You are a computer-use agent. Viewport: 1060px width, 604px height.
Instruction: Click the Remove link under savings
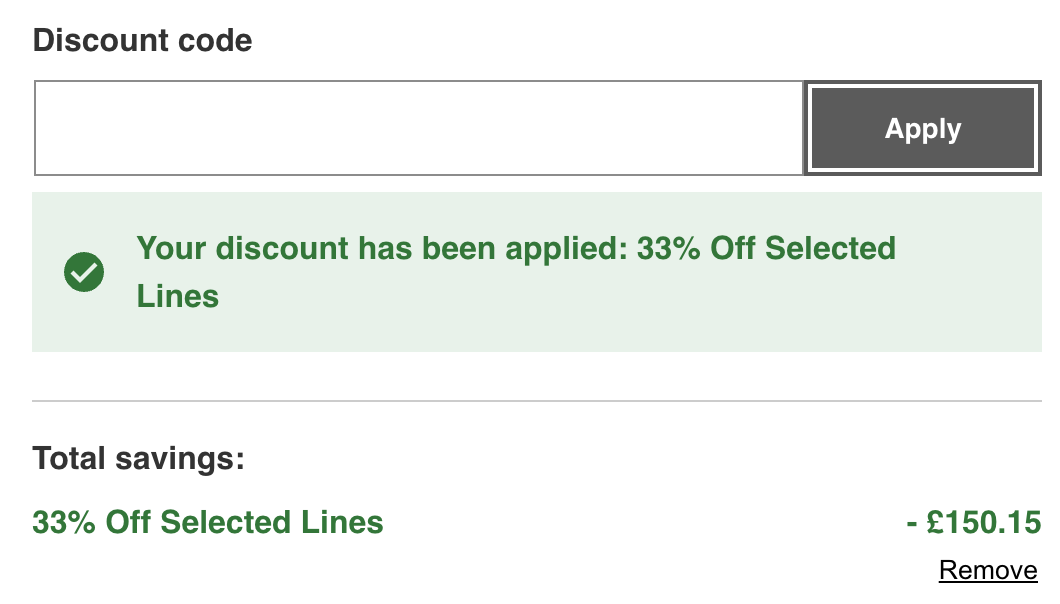tap(988, 570)
